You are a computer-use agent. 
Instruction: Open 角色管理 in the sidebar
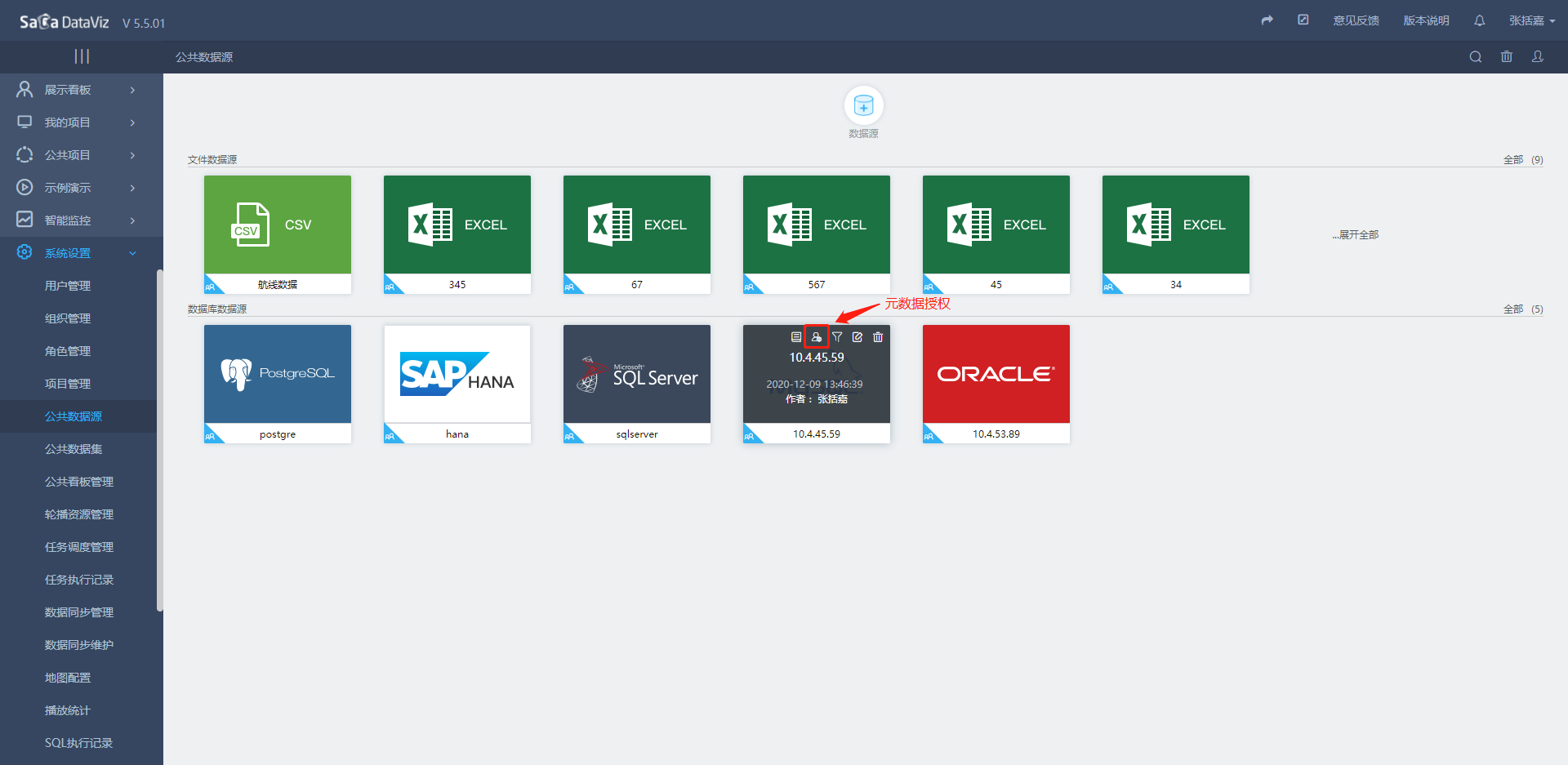(68, 351)
